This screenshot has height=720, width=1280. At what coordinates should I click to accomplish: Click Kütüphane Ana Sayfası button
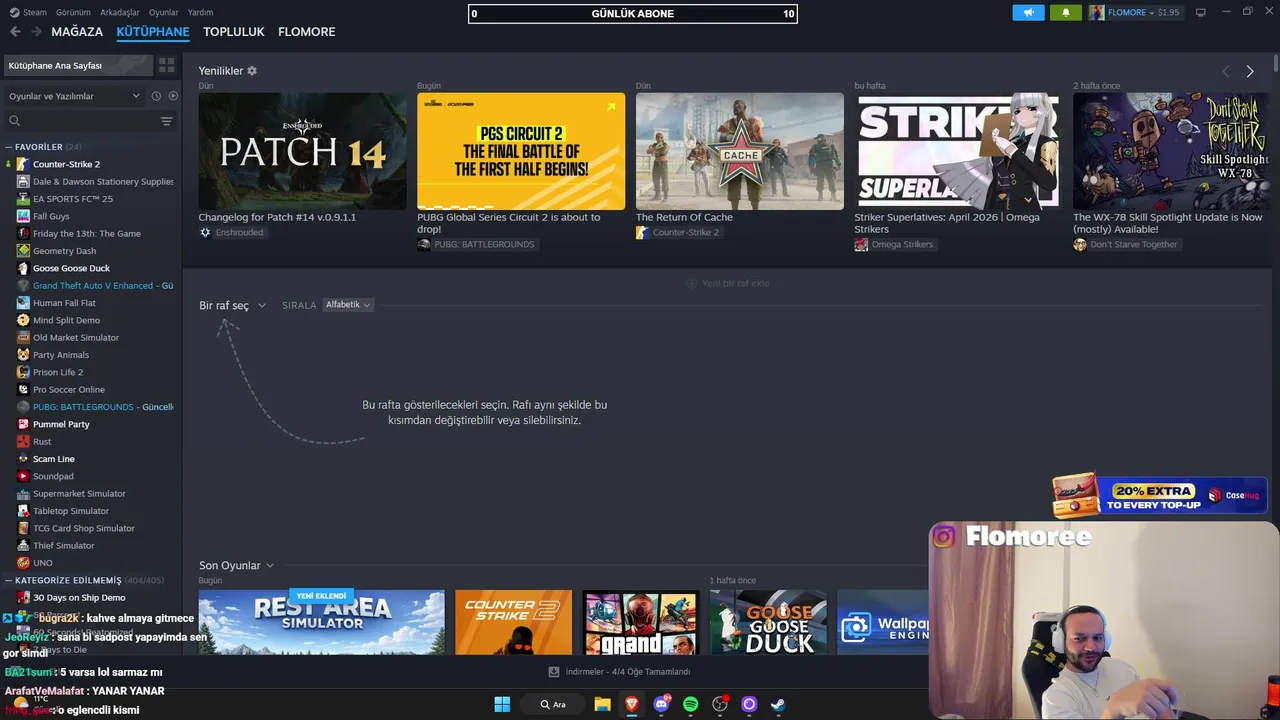(x=78, y=65)
